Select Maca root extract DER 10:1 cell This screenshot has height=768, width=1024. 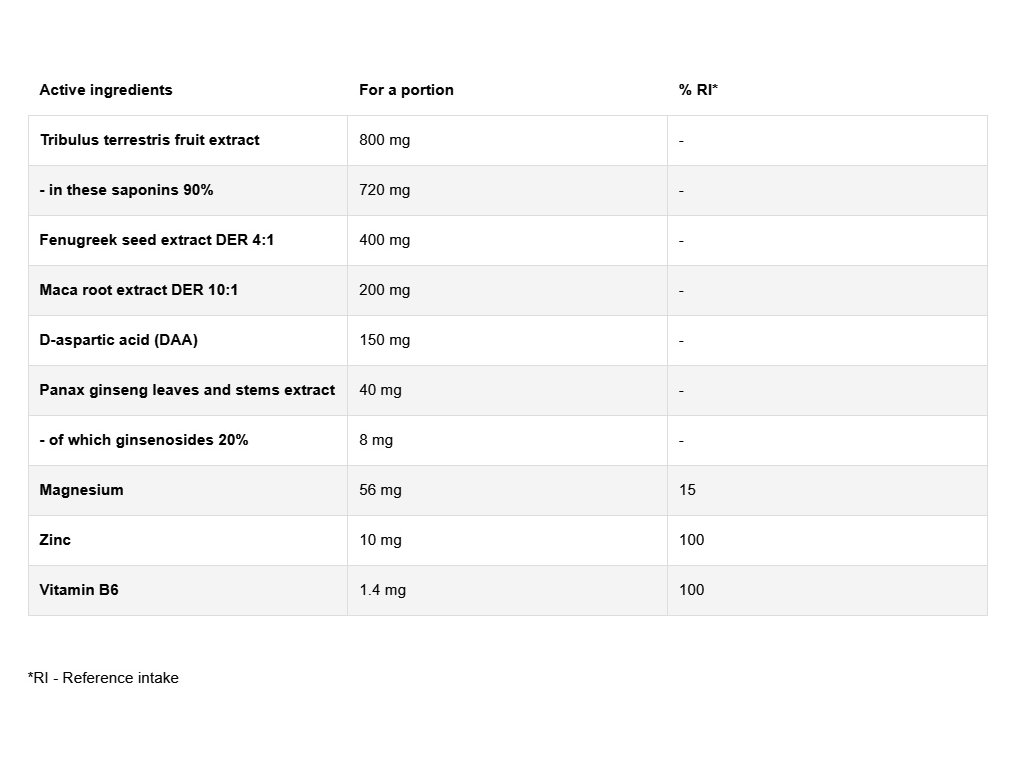139,290
